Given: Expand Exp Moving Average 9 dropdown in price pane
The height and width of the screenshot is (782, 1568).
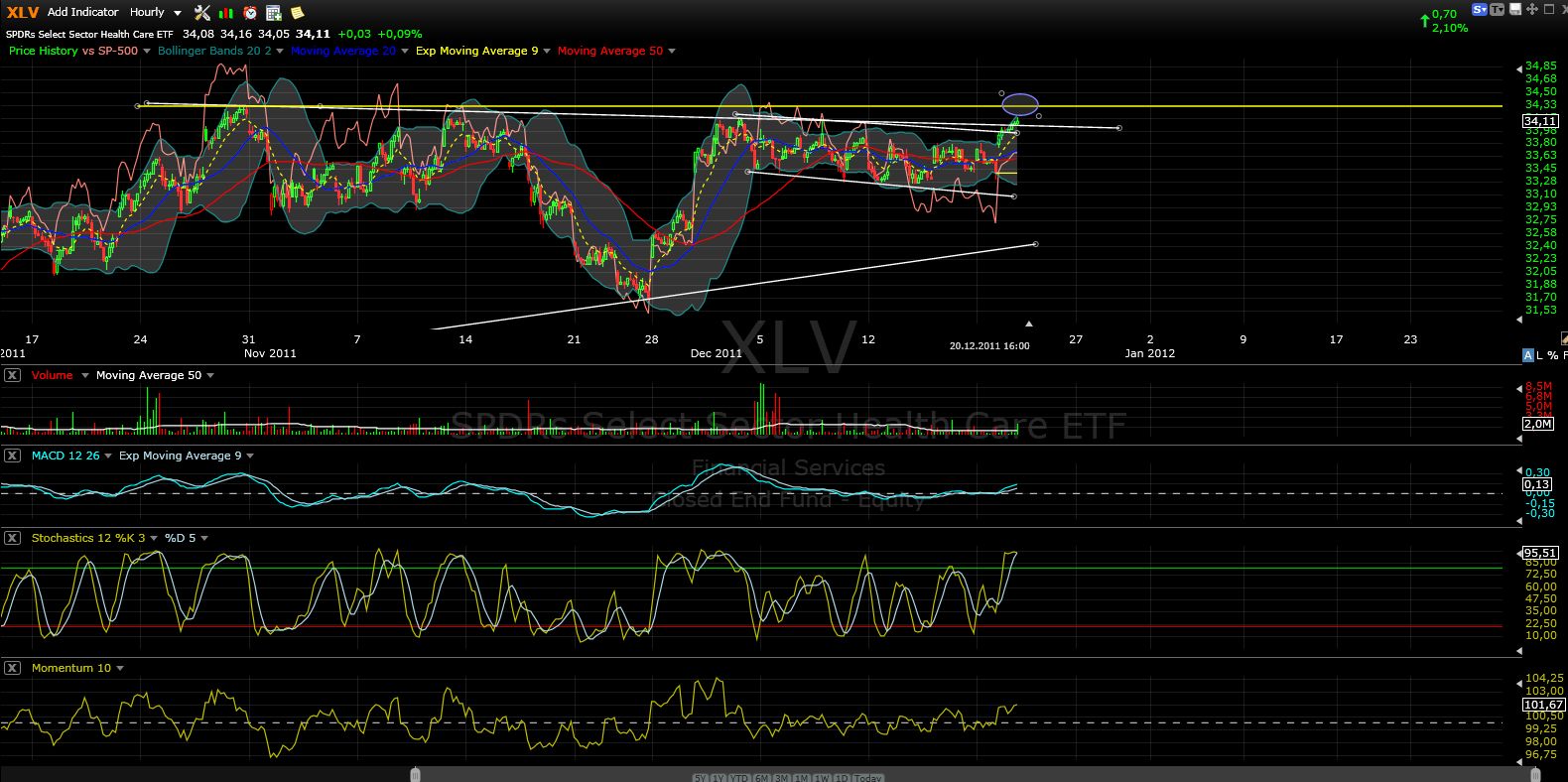Looking at the screenshot, I should pyautogui.click(x=547, y=51).
